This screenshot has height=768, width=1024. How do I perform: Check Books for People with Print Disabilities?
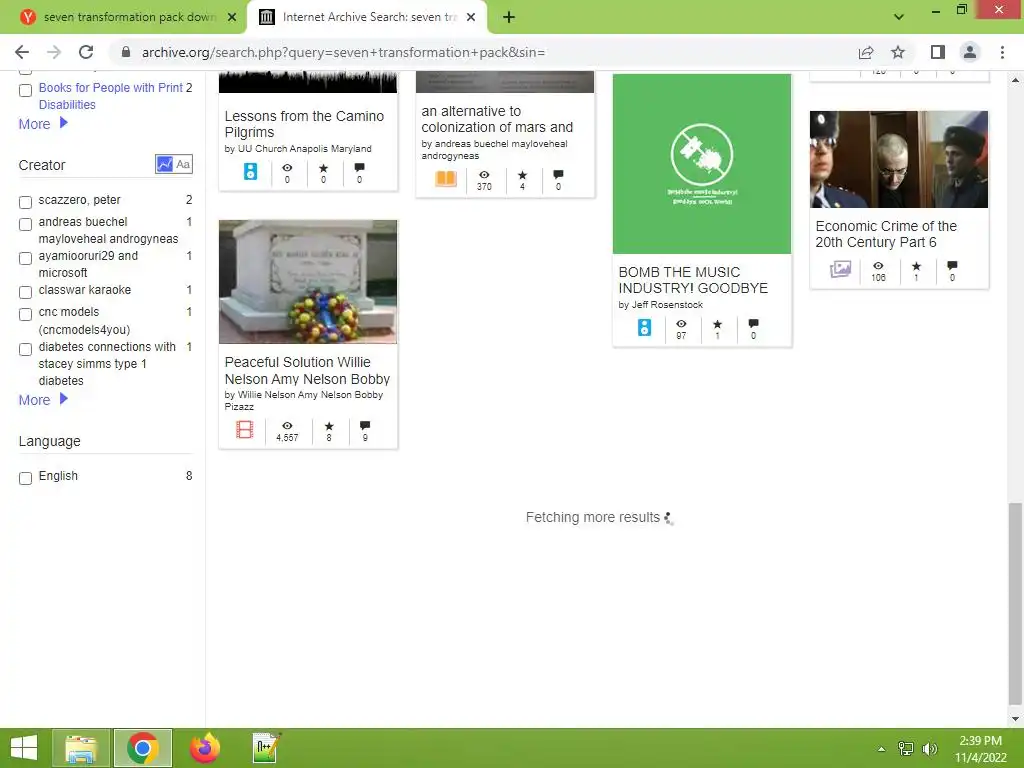pyautogui.click(x=25, y=90)
